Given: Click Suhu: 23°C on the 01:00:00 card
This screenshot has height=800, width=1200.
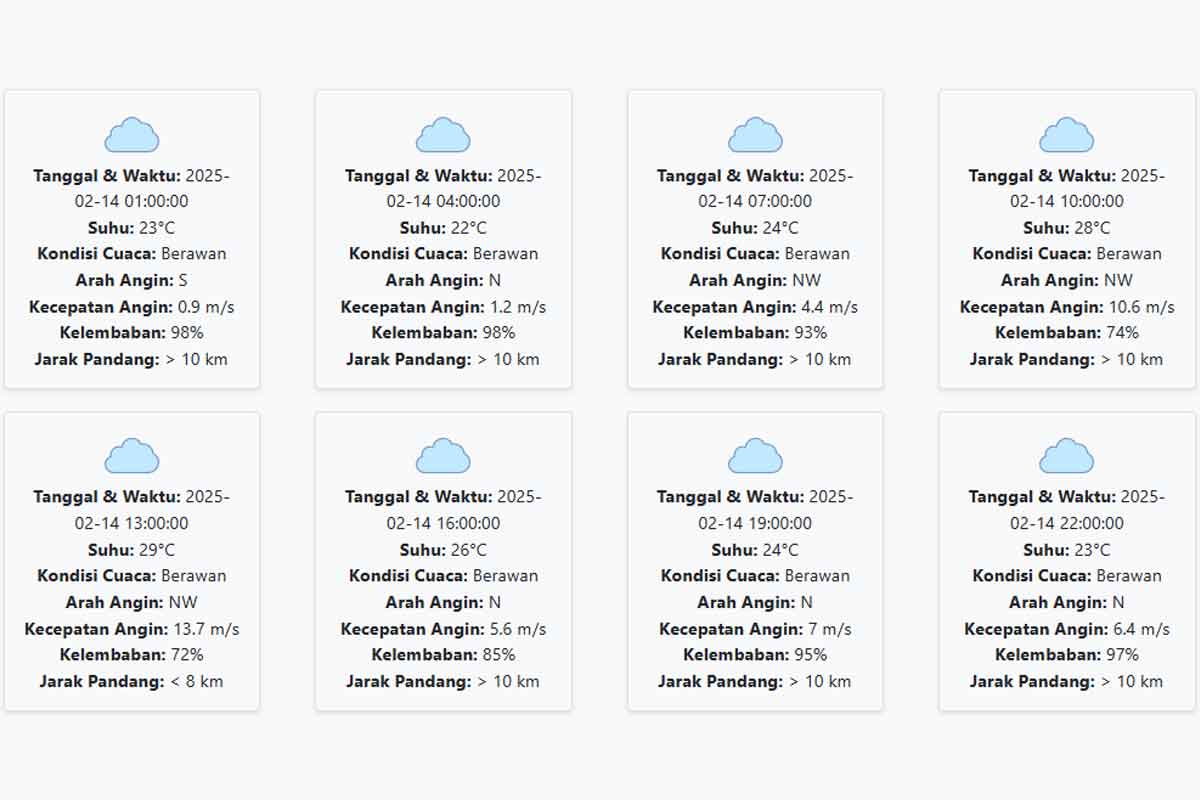Looking at the screenshot, I should pyautogui.click(x=132, y=228).
